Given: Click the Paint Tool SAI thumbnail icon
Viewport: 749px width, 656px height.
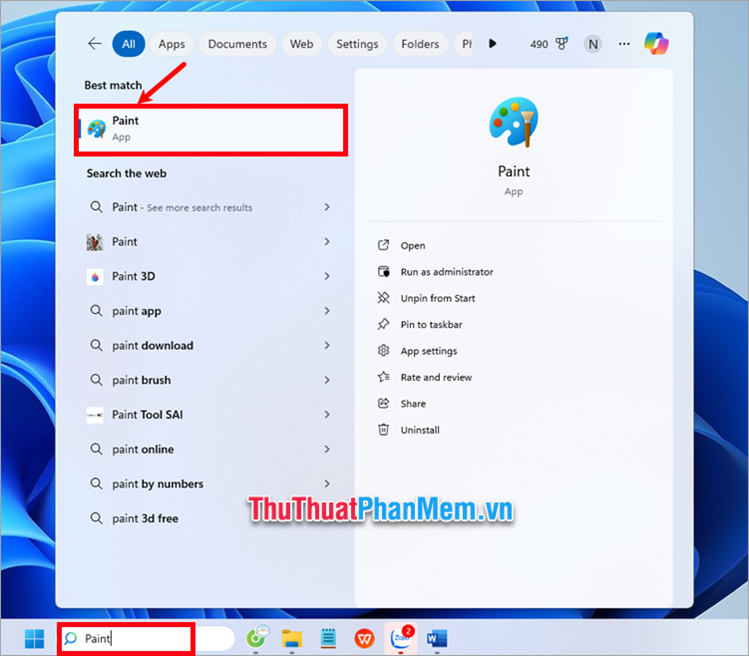Looking at the screenshot, I should (95, 415).
